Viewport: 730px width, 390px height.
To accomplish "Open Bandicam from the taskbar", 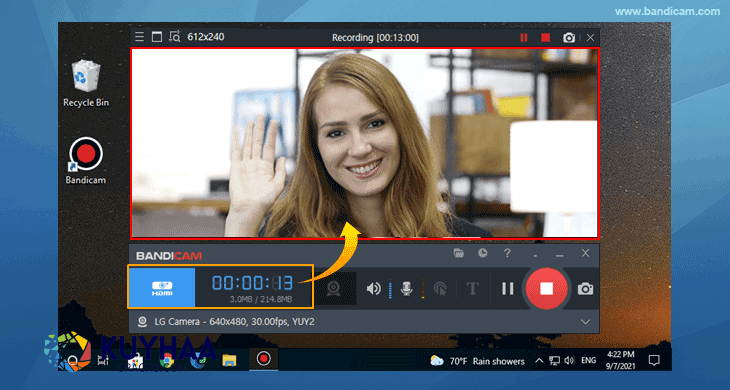I will 264,359.
